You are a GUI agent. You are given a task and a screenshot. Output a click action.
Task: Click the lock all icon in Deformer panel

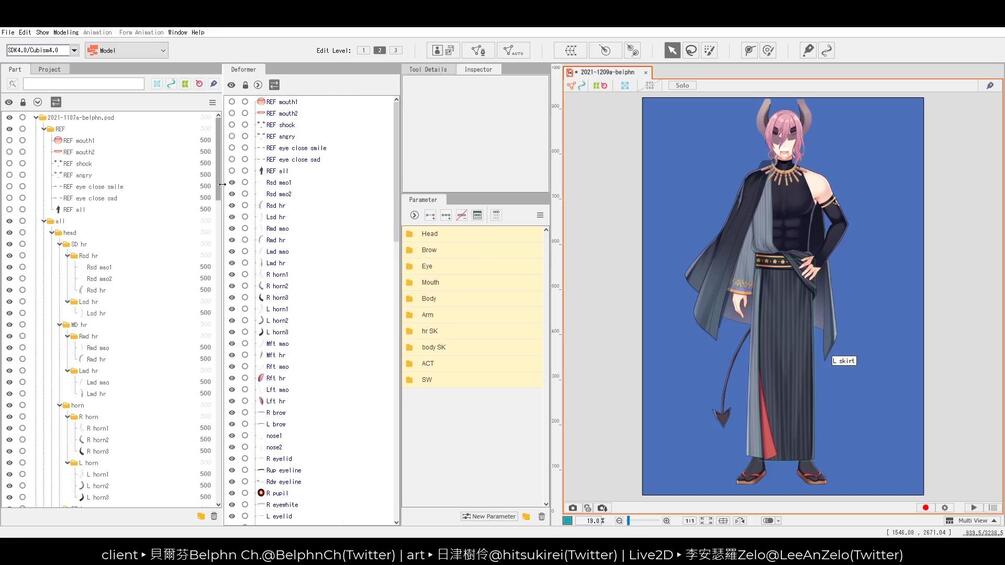pyautogui.click(x=245, y=85)
